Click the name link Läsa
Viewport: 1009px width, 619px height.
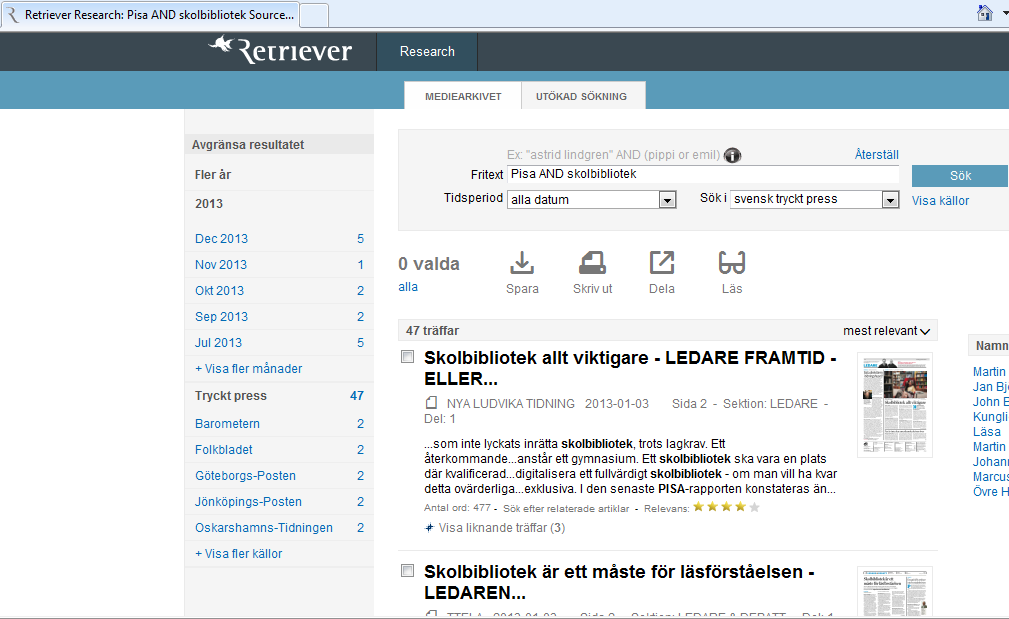pos(986,432)
